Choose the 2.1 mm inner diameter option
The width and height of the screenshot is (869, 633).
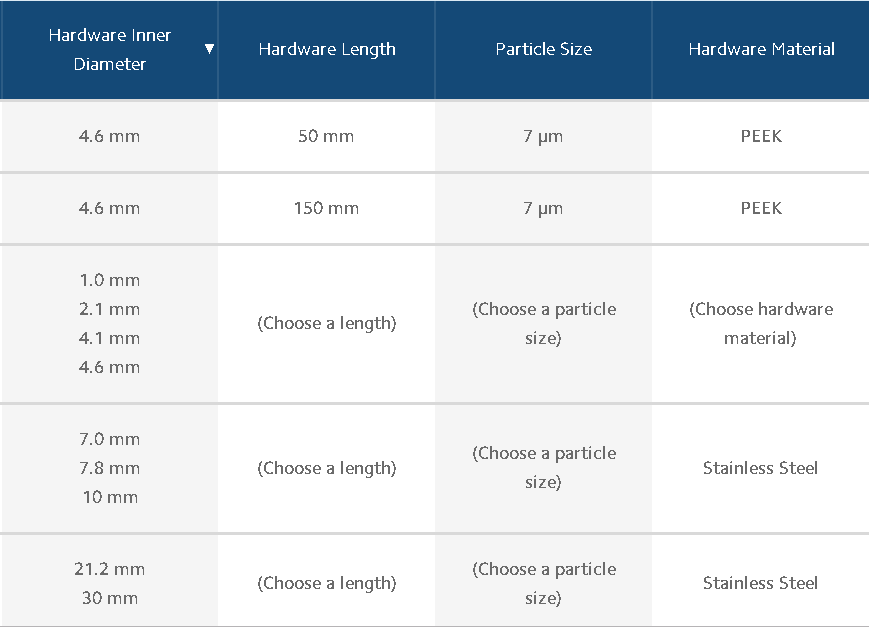[110, 309]
